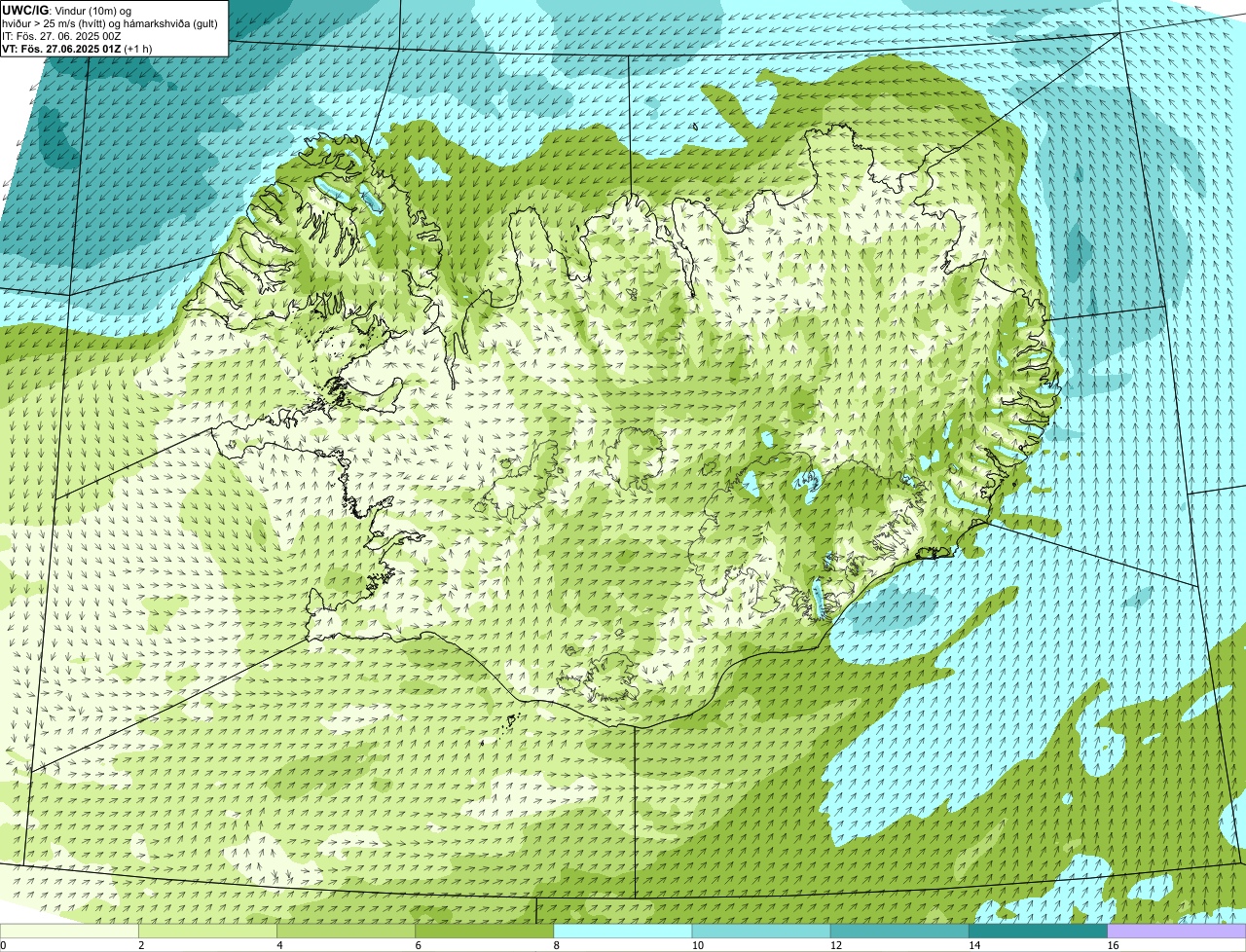
Task: Click the 'Vindur (10m) og' title text
Action: (93, 11)
